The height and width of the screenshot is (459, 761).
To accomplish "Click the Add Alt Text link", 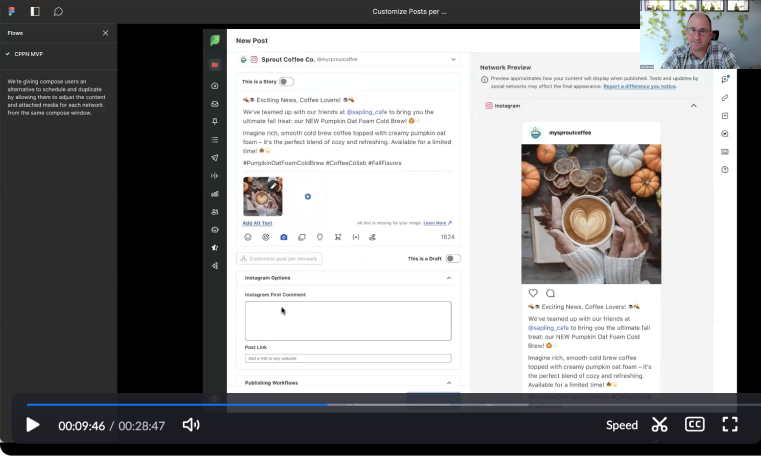I will click(257, 223).
